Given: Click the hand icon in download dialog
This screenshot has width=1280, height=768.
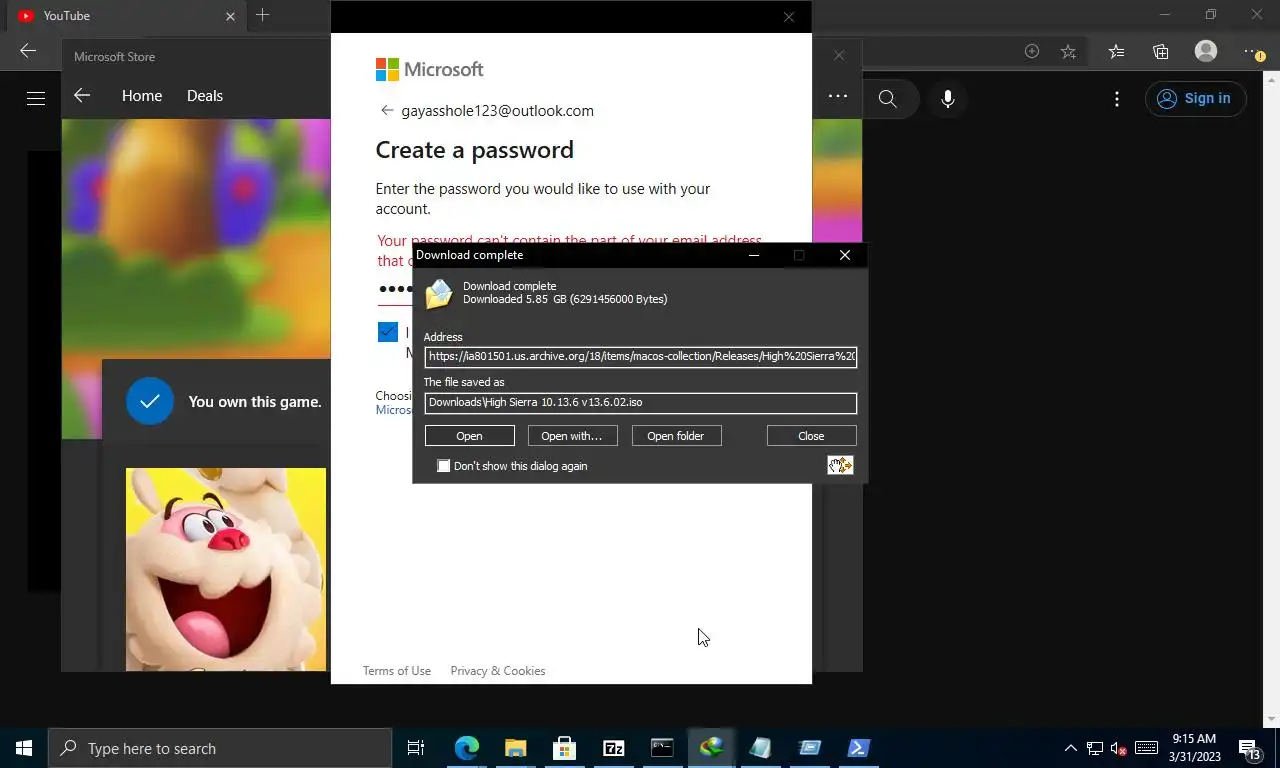Looking at the screenshot, I should (840, 465).
